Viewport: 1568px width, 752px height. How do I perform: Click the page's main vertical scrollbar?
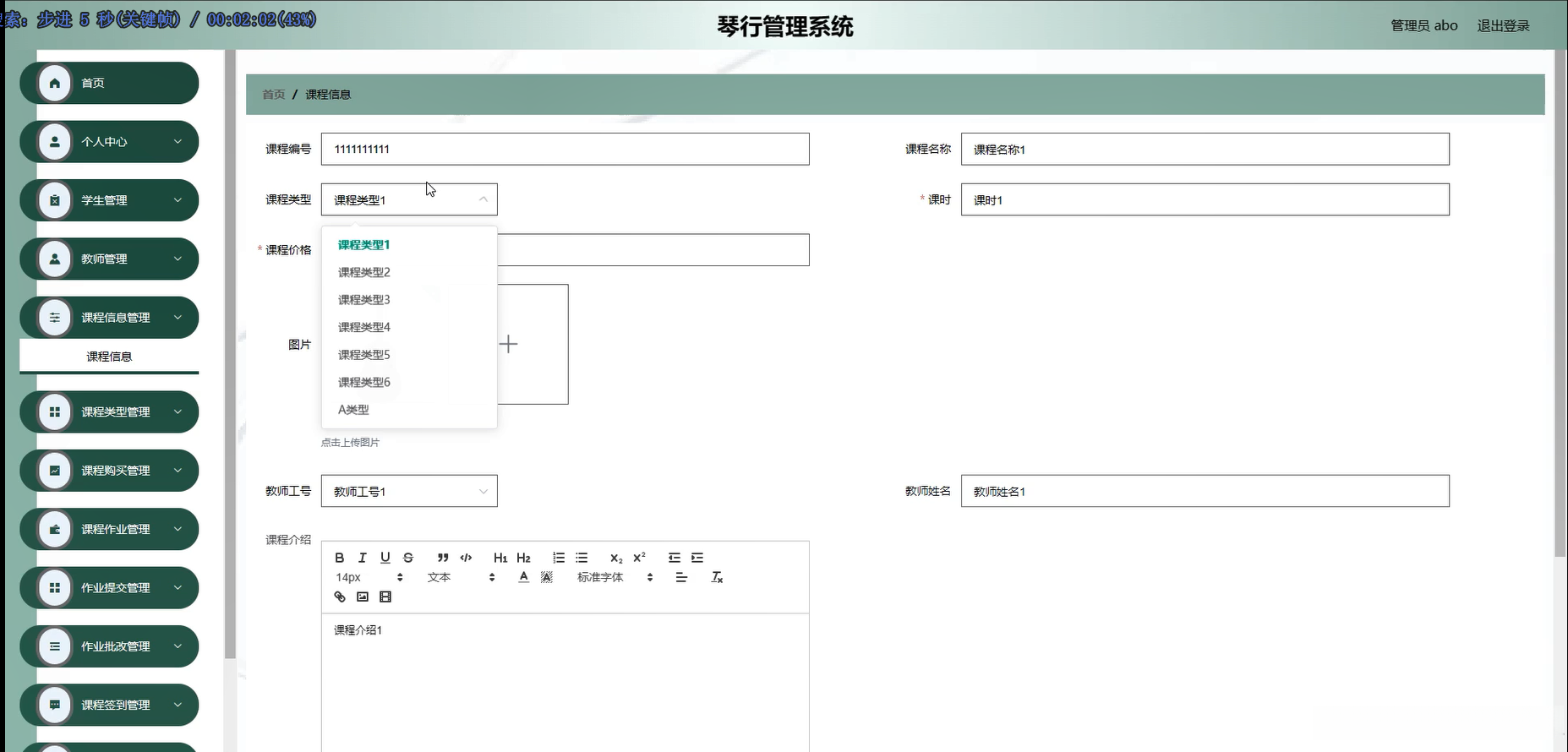1560,304
